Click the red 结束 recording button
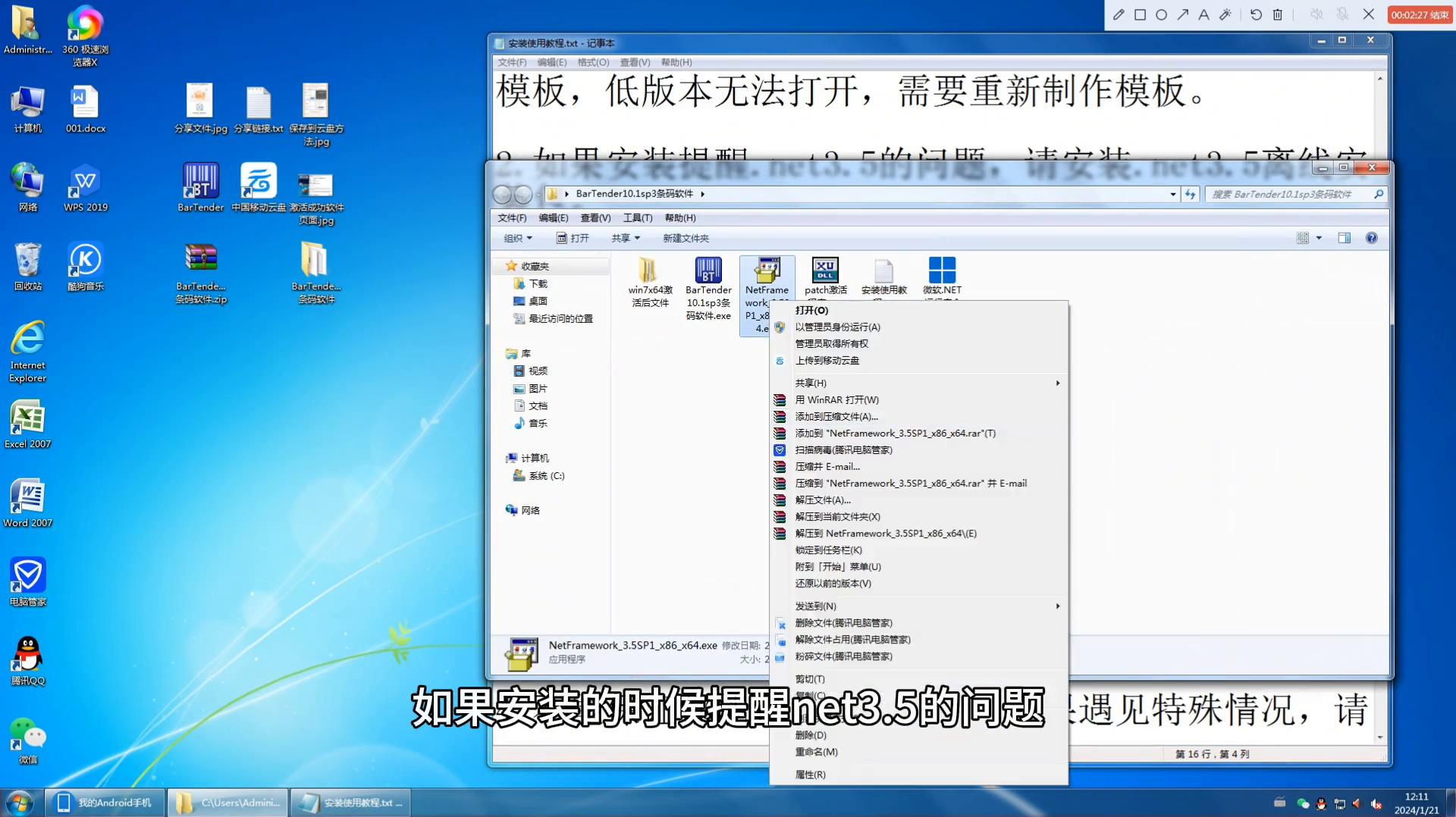 [1420, 14]
